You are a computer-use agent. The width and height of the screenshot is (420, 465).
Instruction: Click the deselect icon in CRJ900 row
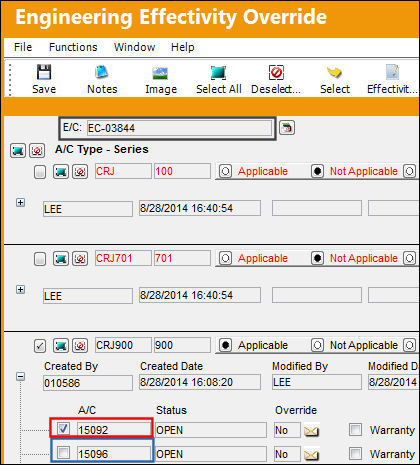80,346
